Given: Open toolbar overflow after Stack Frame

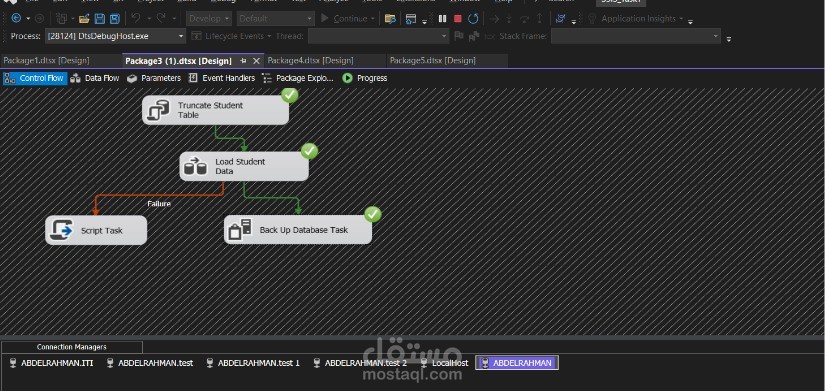Looking at the screenshot, I should 729,38.
